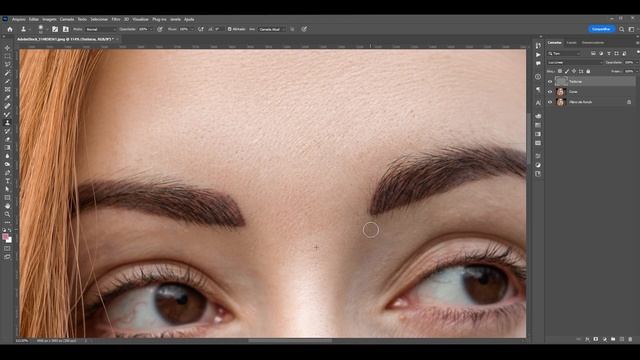The image size is (640, 360).
Task: Select the Healing Brush tool
Action: (7, 106)
